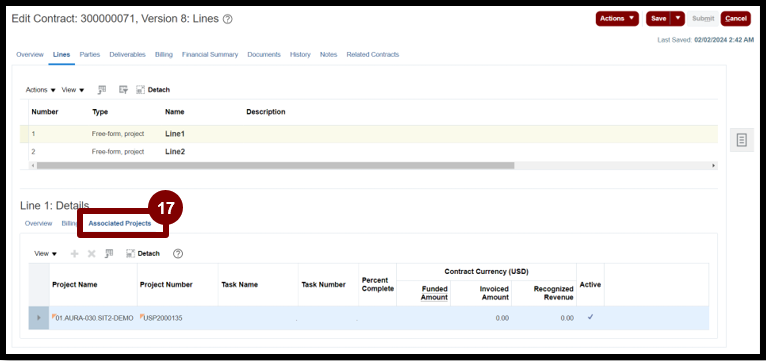This screenshot has width=766, height=361.
Task: Click Free-form, project type in row 2
Action: point(118,151)
